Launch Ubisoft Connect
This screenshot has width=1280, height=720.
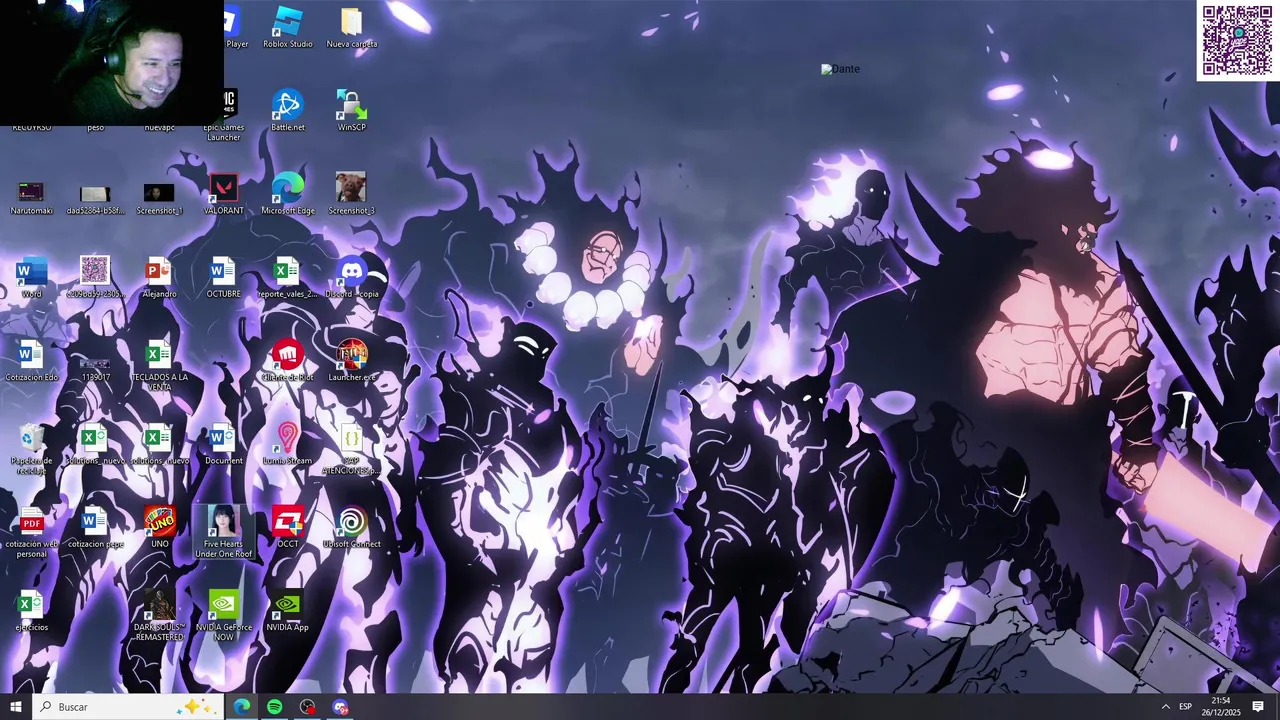point(351,527)
